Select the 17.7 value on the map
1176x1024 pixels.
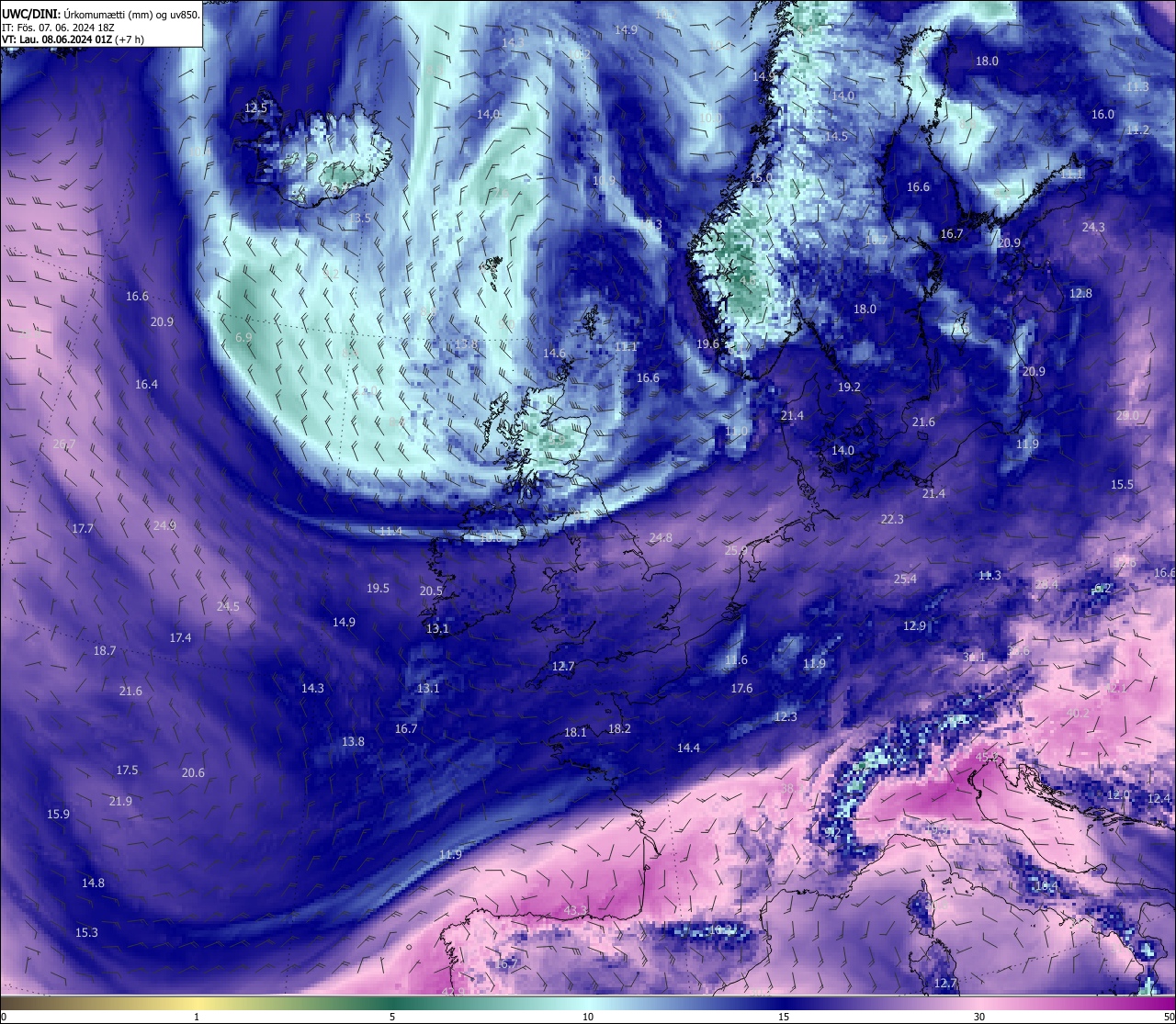pyautogui.click(x=83, y=528)
